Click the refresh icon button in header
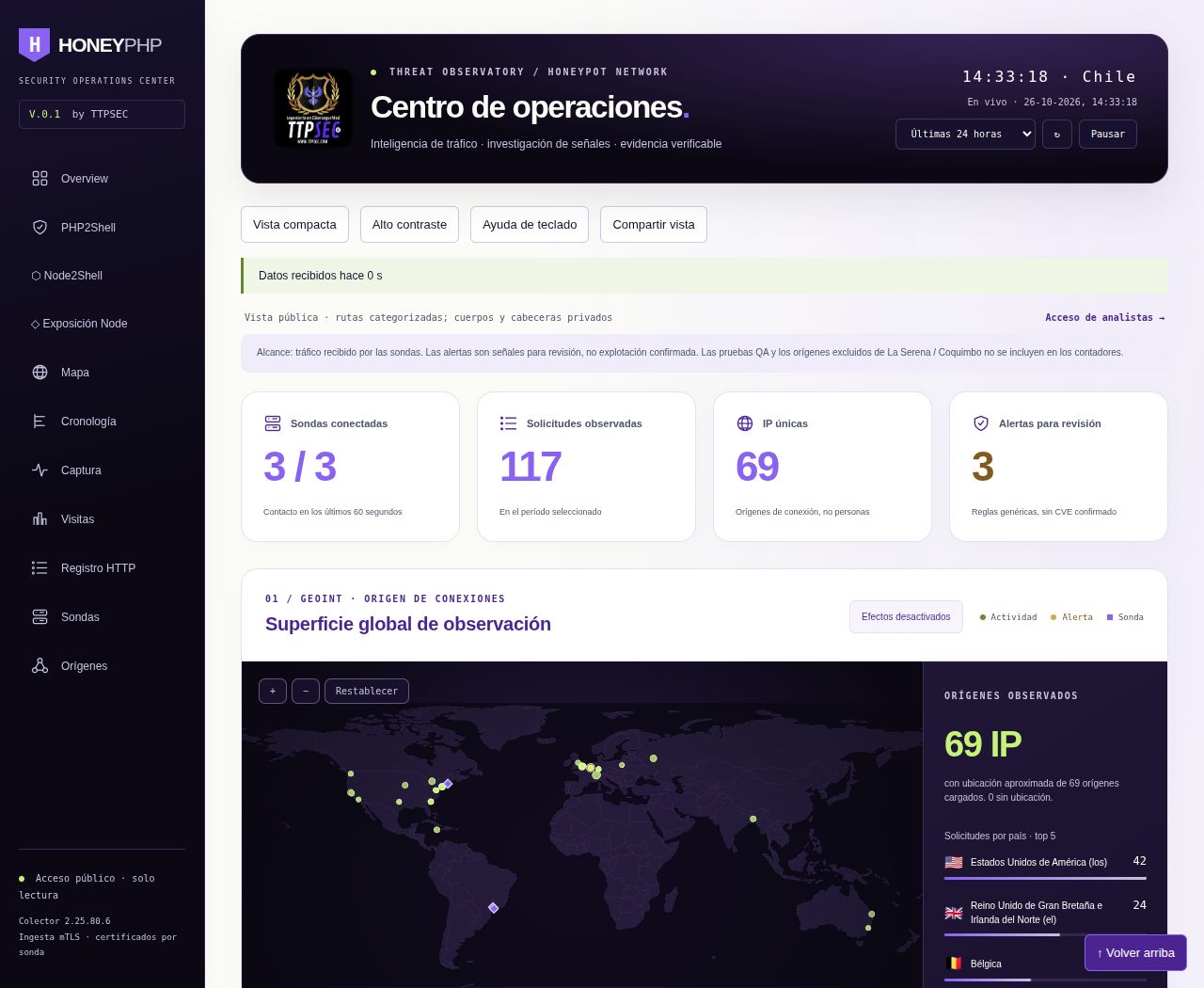The image size is (1204, 988). tap(1057, 135)
